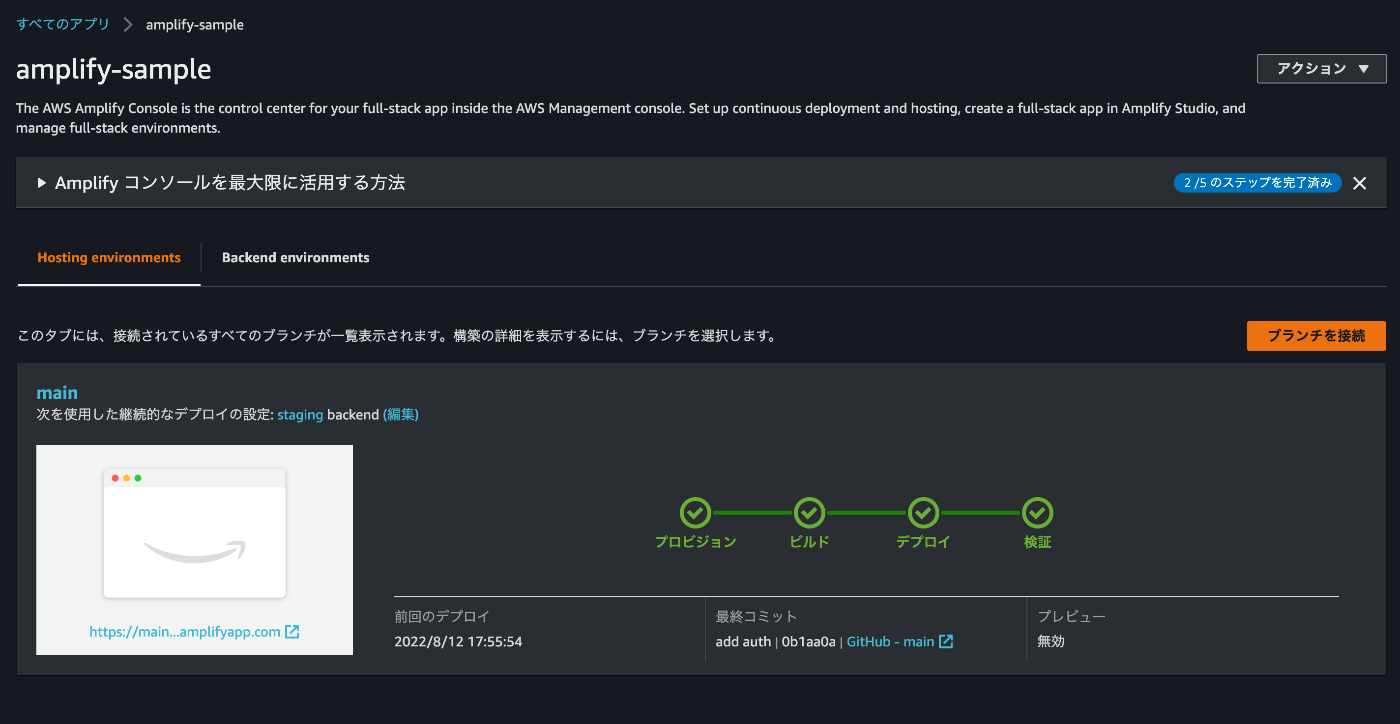Screen dimensions: 1400x724
Task: Select the amplify-sample page heading
Action: point(114,69)
